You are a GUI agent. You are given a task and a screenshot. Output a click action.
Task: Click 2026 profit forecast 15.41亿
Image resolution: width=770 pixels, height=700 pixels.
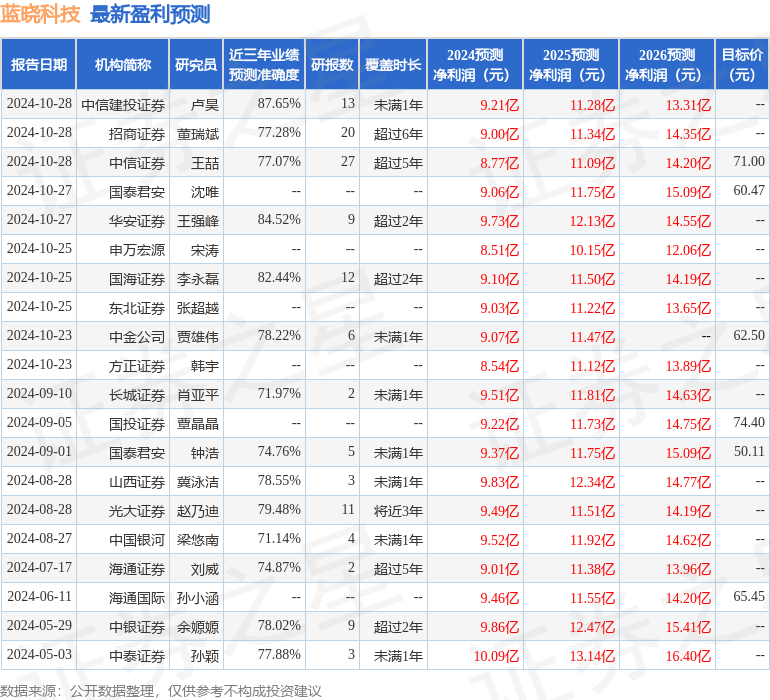pos(688,627)
